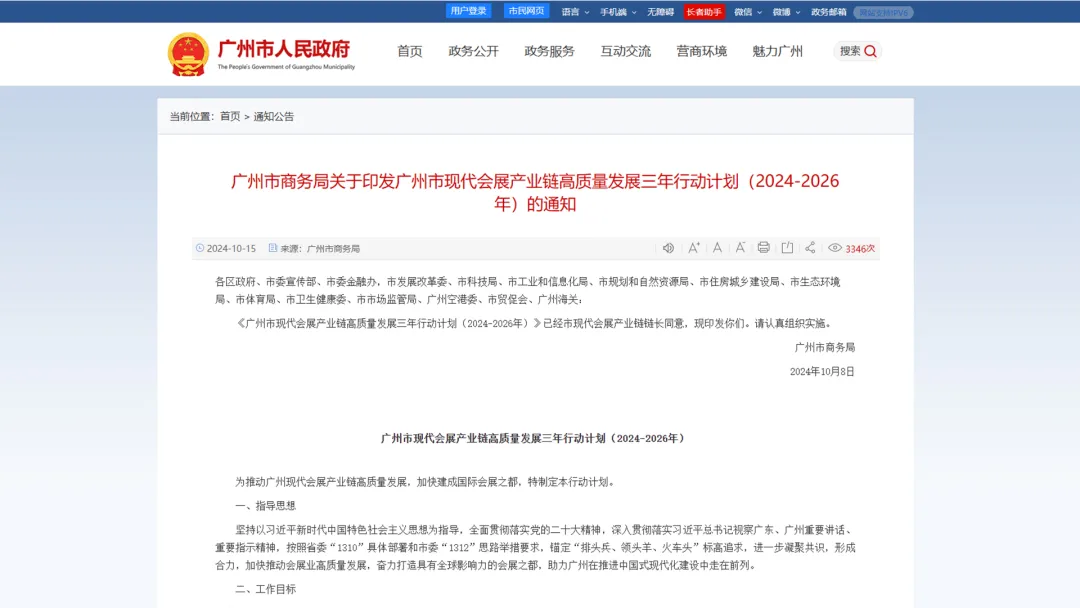Viewport: 1080px width, 608px height.
Task: Open the 政务邮箱 link
Action: pos(829,12)
